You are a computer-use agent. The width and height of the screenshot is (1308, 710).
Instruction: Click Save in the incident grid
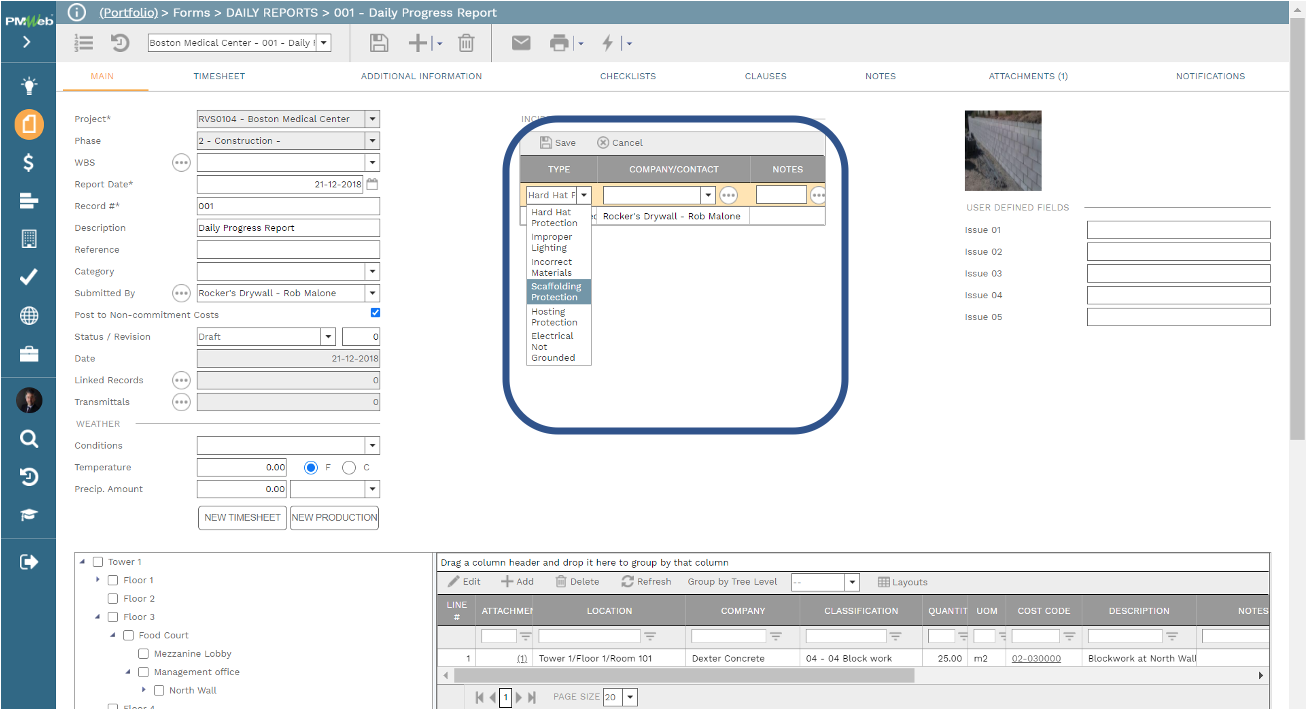(558, 143)
